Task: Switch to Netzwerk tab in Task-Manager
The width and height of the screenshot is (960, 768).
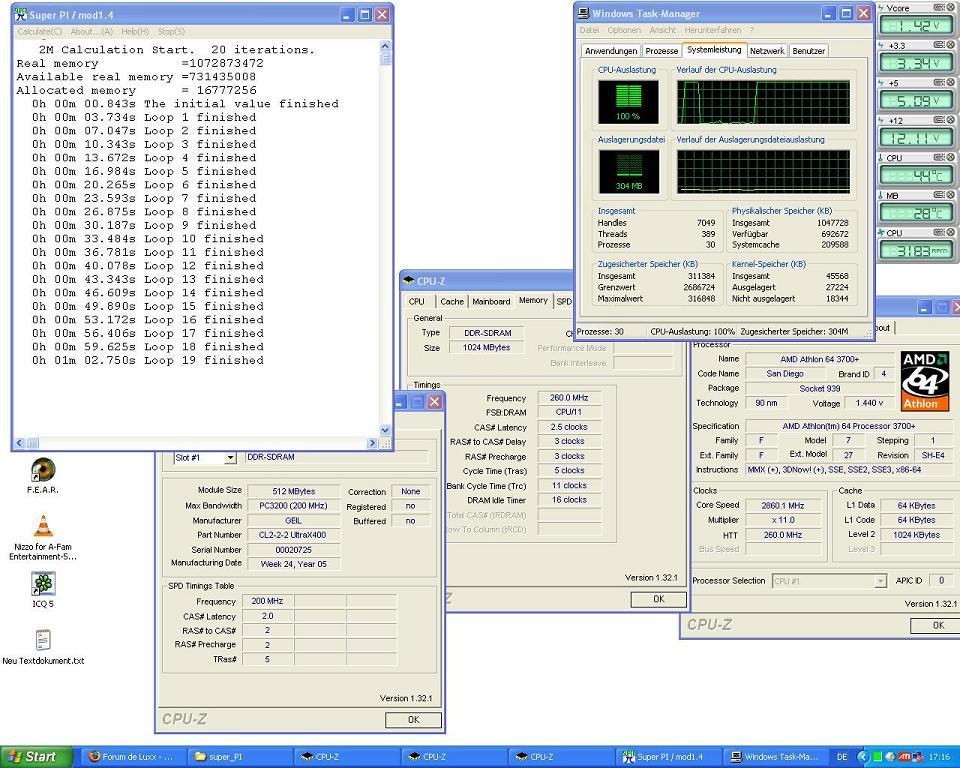Action: click(x=767, y=51)
